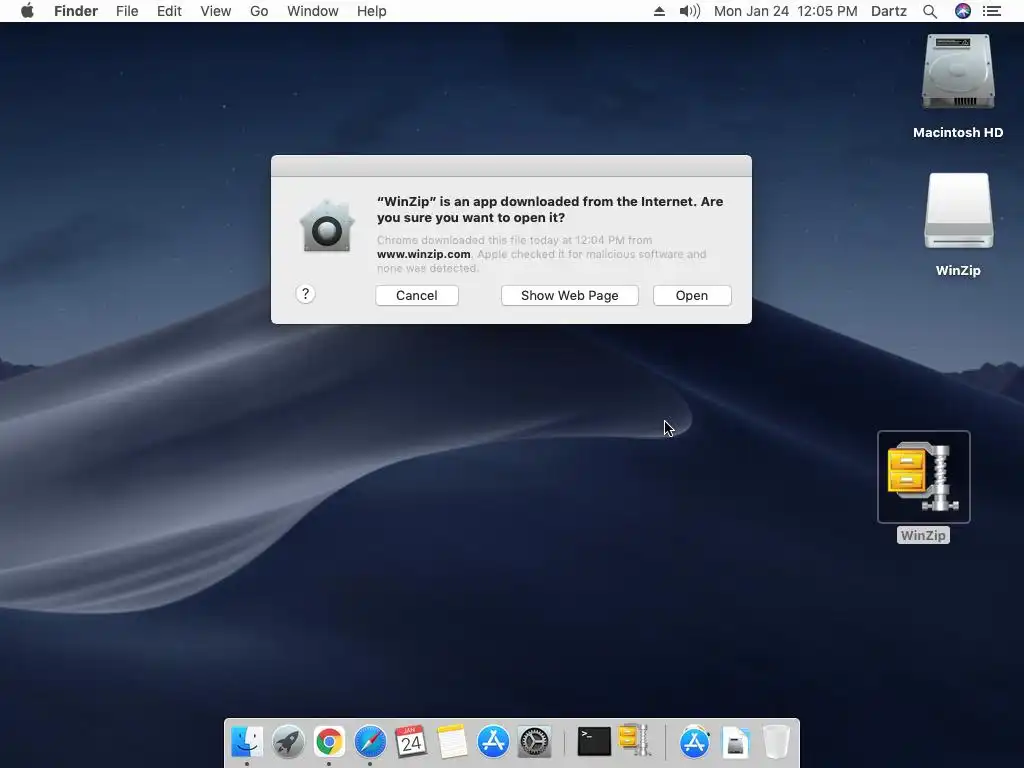Open the Edit menu
This screenshot has height=768, width=1024.
click(x=169, y=11)
